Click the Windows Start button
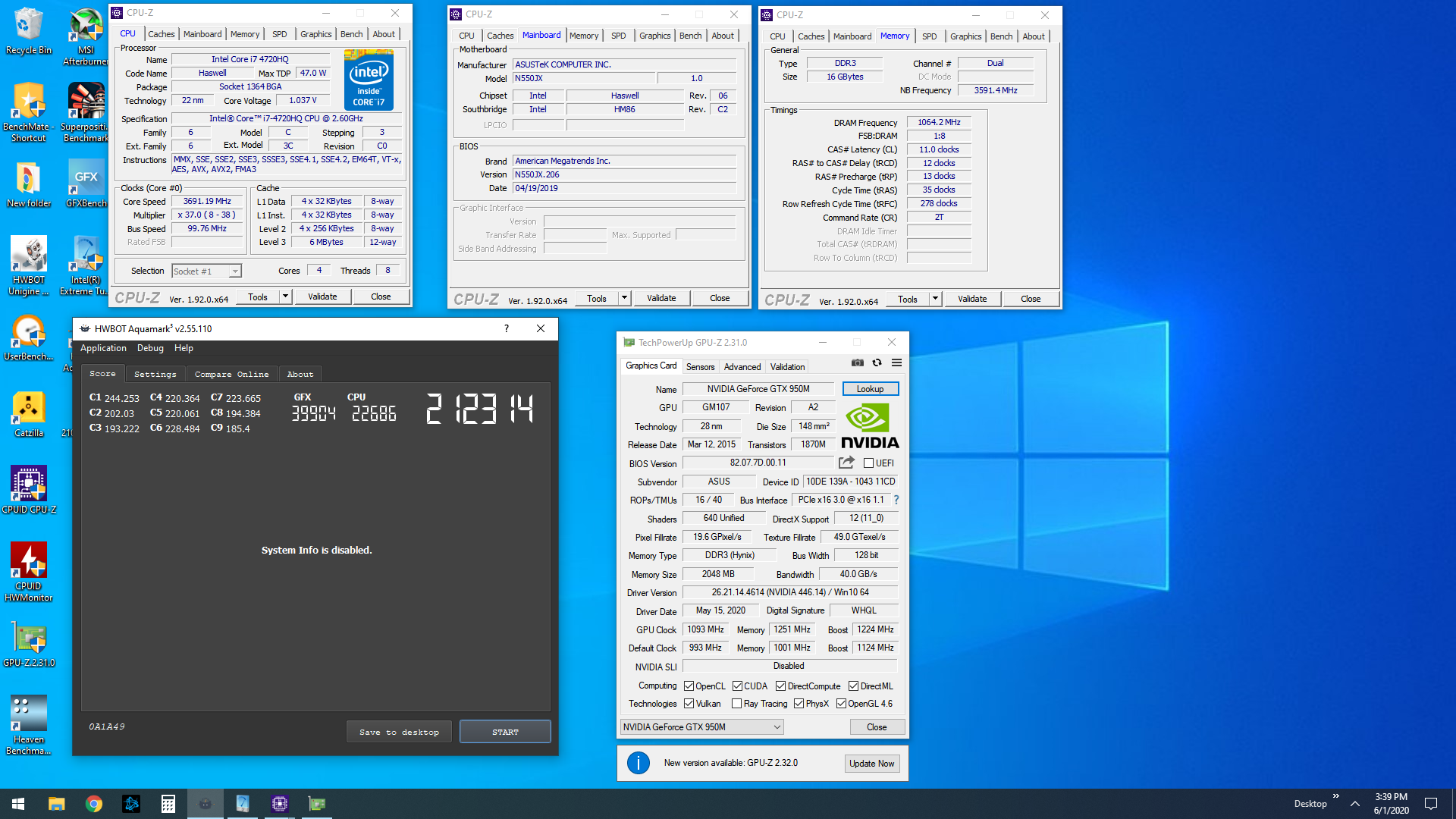 (x=18, y=804)
